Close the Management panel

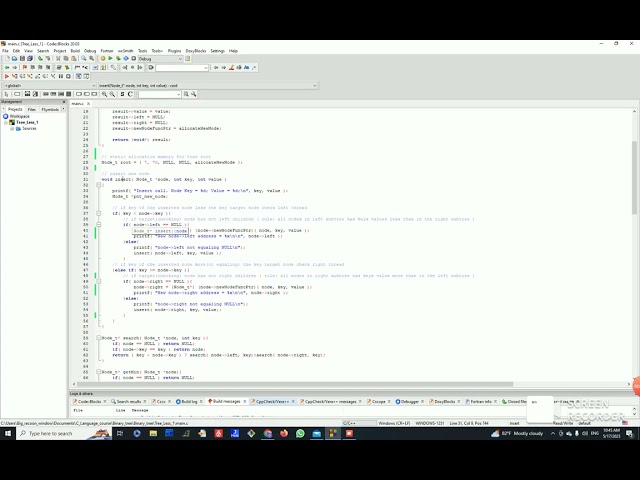(64, 102)
